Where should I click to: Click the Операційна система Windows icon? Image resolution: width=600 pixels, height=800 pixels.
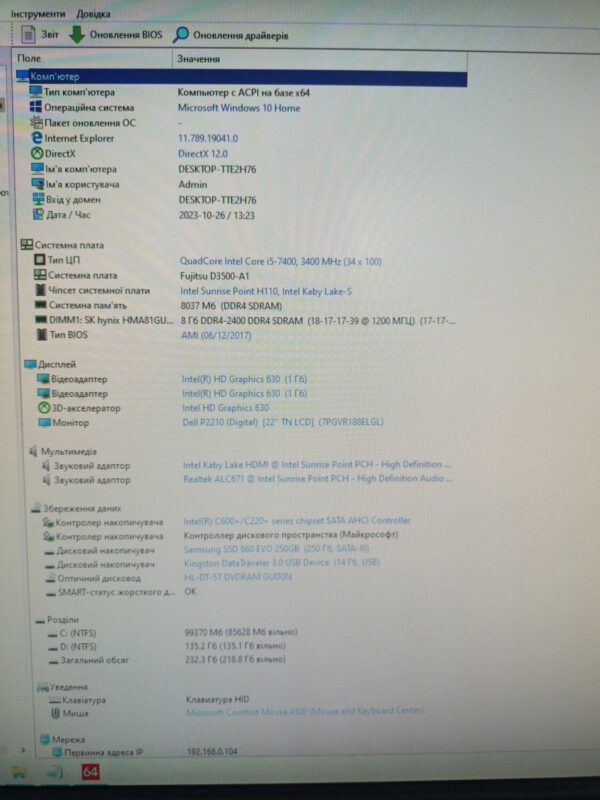click(36, 107)
